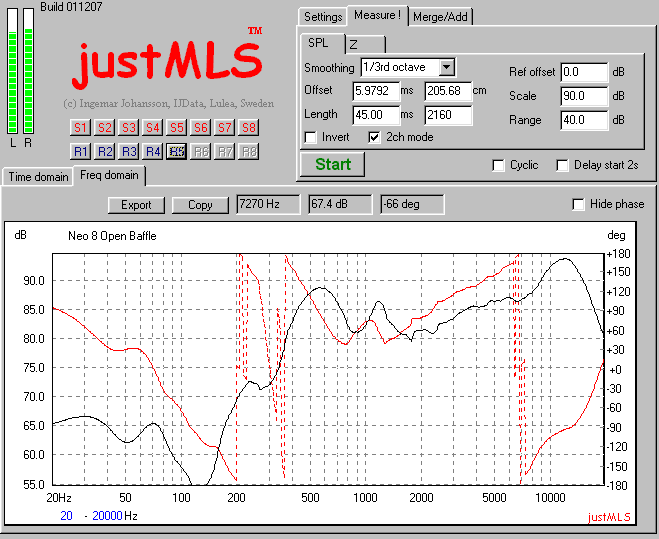Start the measurement with Start button

332,164
